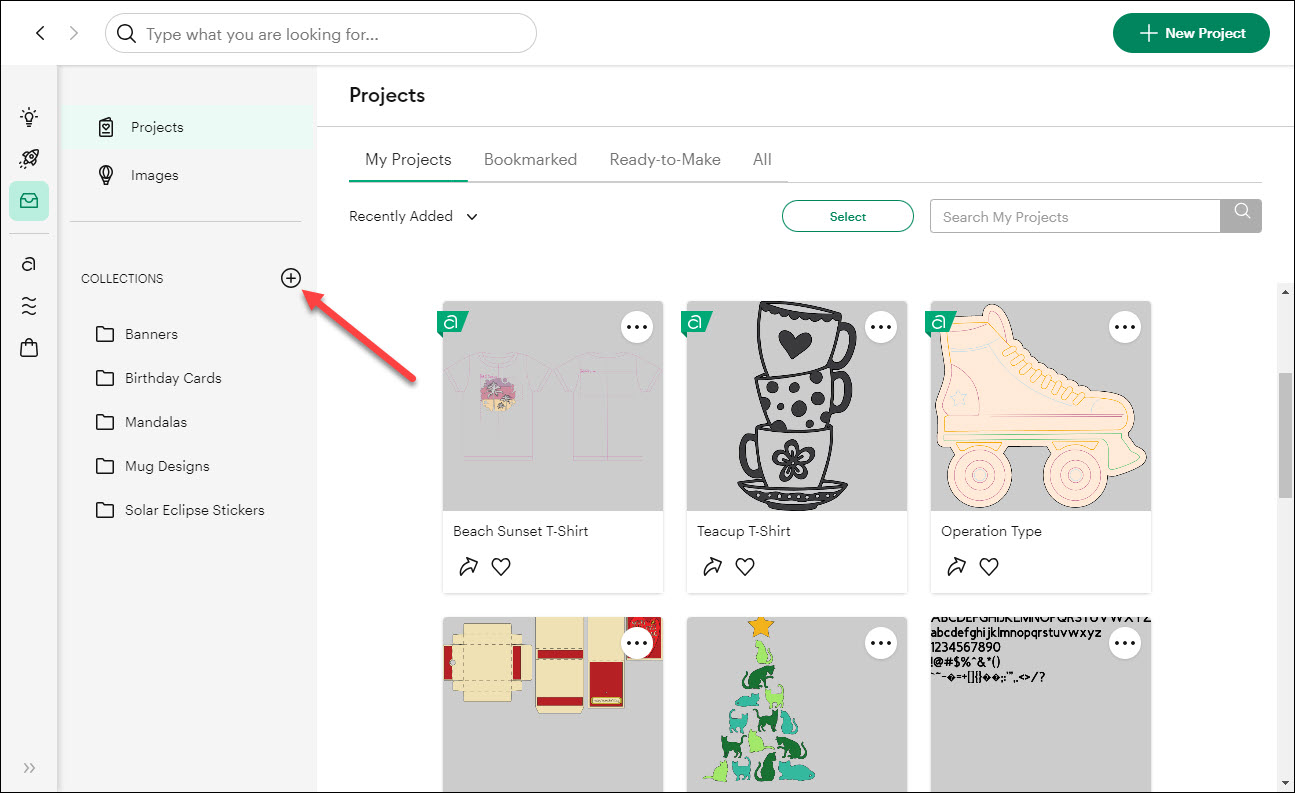Image resolution: width=1295 pixels, height=793 pixels.
Task: Like the Beach Sunset T-Shirt project
Action: (x=501, y=567)
